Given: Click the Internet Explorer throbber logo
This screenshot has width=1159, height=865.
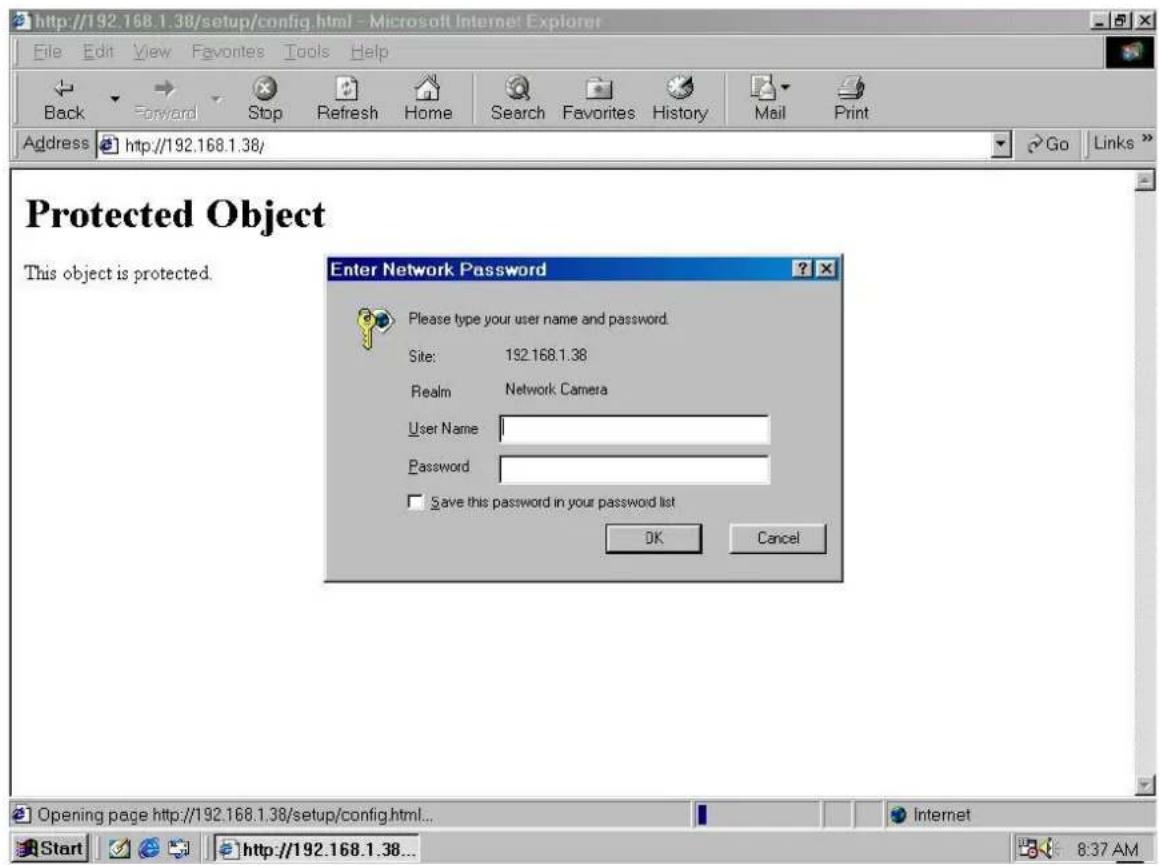Looking at the screenshot, I should pos(1130,52).
